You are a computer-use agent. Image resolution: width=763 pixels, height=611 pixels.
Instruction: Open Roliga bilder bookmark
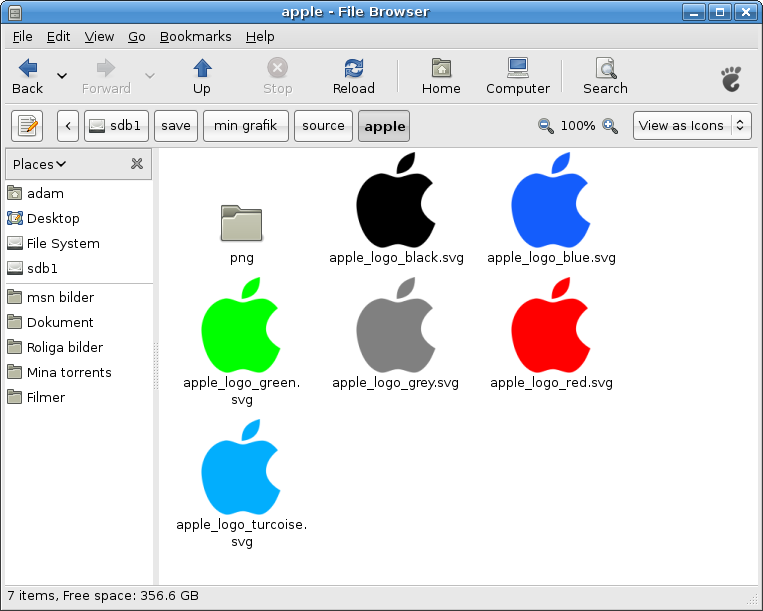point(79,347)
